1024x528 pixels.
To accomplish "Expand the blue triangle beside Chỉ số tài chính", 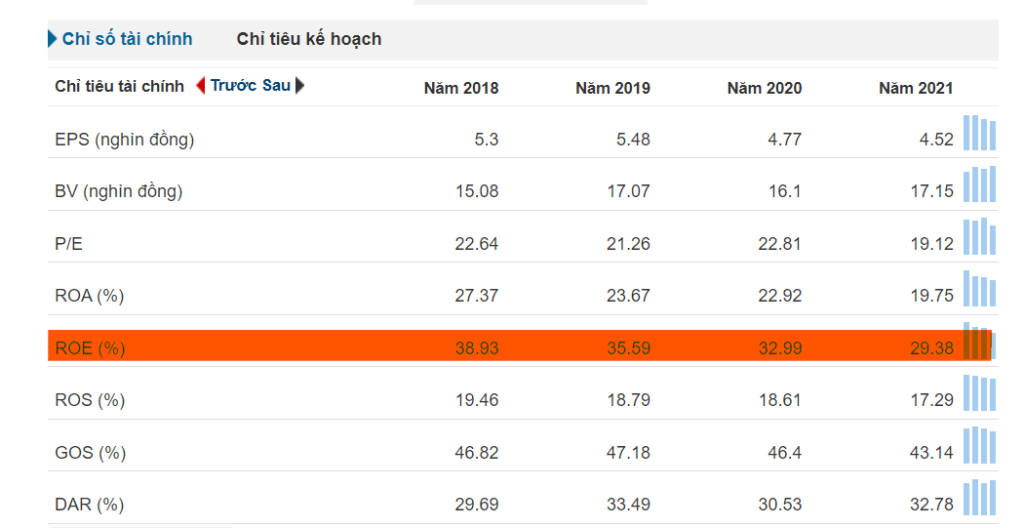I will click(52, 39).
